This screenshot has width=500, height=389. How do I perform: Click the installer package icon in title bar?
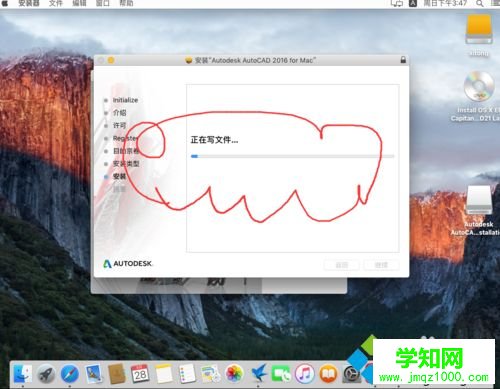189,60
